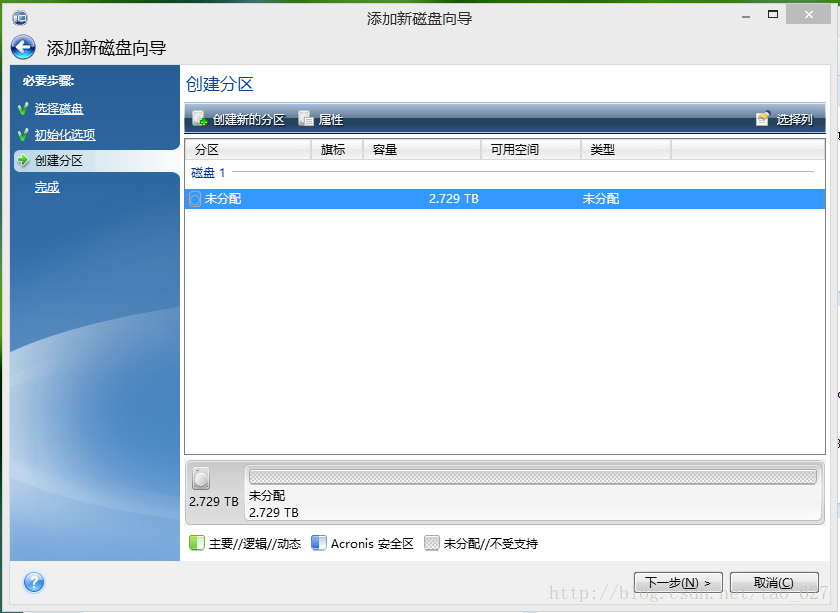This screenshot has width=840, height=613.
Task: Click the 未分配 type cell in the row
Action: tap(601, 199)
